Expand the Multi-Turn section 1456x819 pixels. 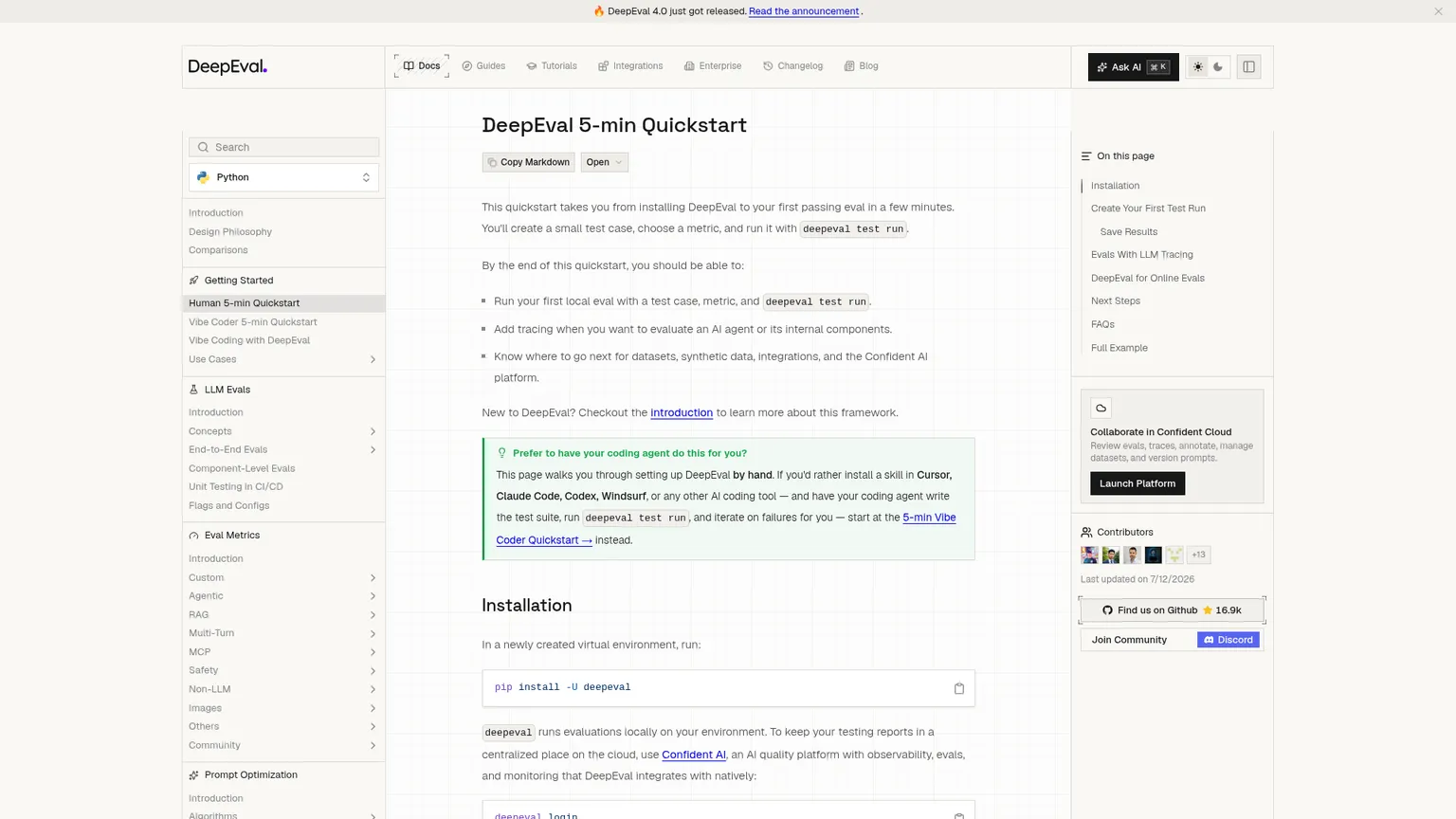[373, 633]
